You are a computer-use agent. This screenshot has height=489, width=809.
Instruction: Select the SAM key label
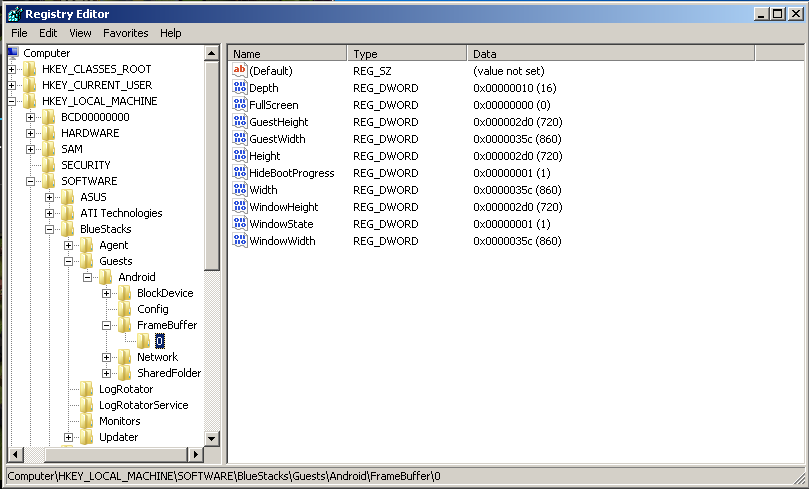72,149
